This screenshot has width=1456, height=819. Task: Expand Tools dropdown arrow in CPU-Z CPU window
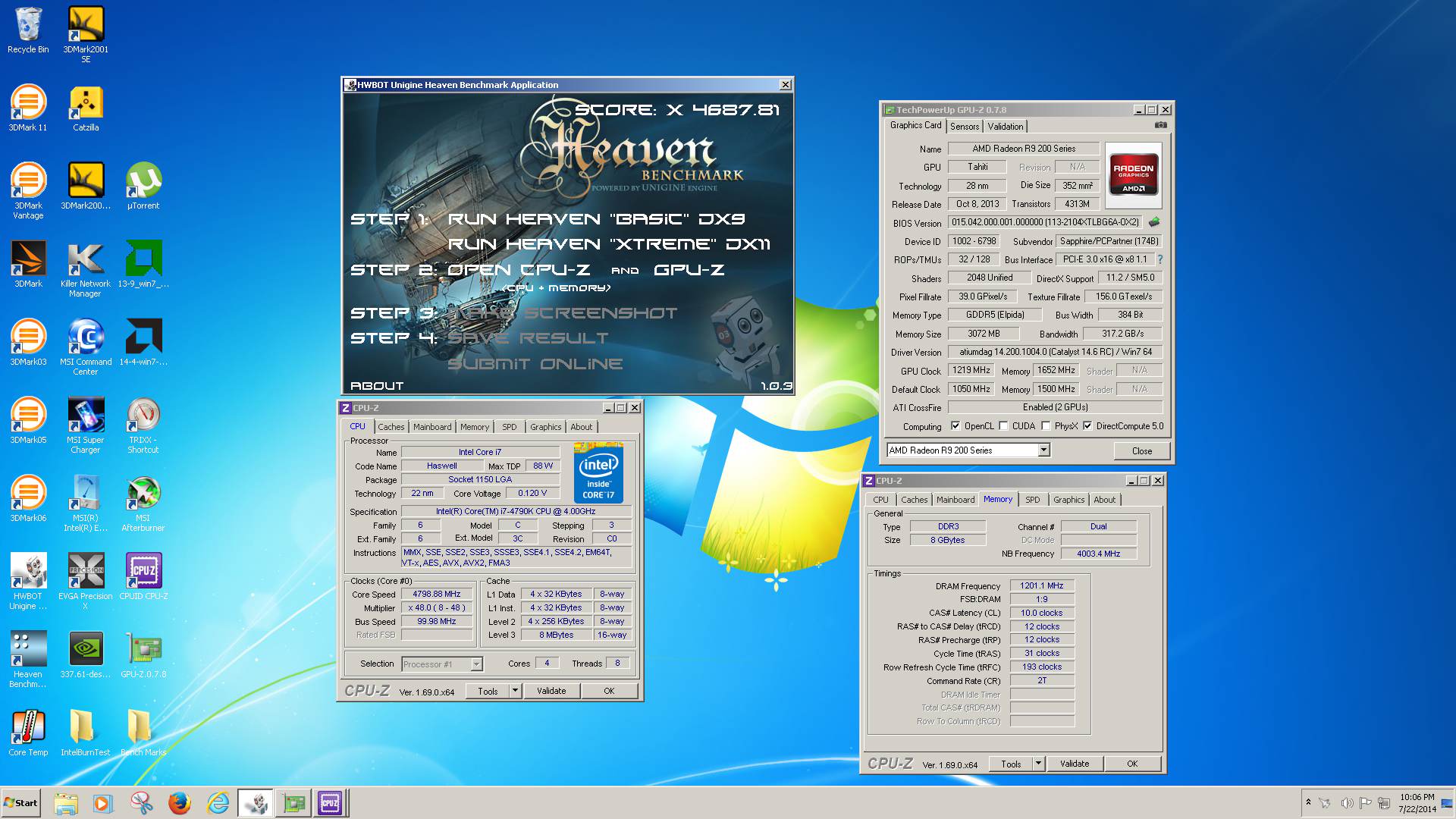(515, 691)
